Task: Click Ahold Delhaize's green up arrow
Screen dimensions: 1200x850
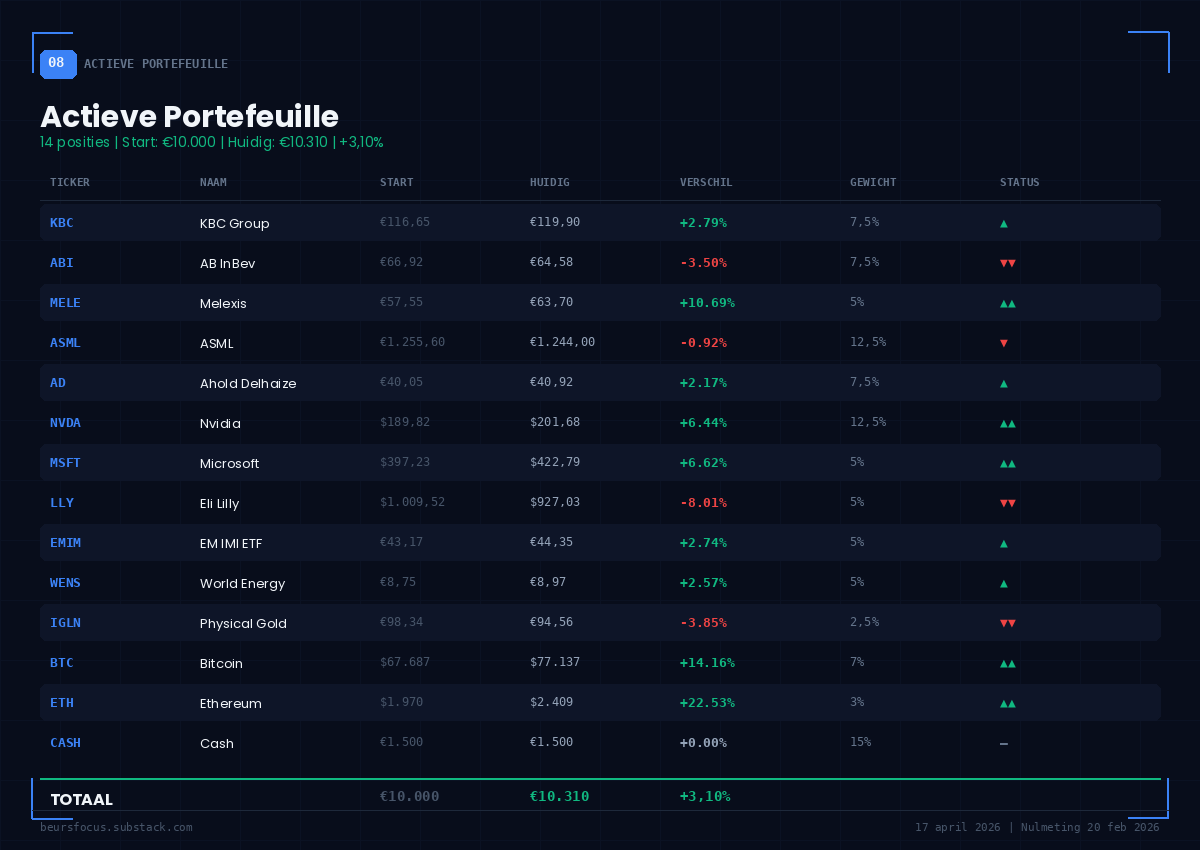Action: [x=1003, y=382]
